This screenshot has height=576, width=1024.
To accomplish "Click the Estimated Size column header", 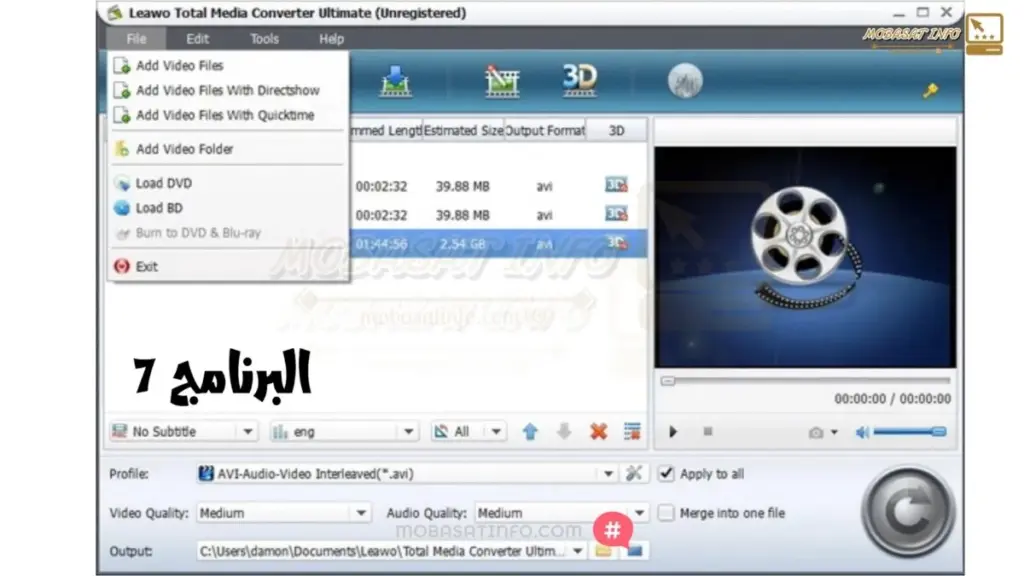I will tap(463, 131).
